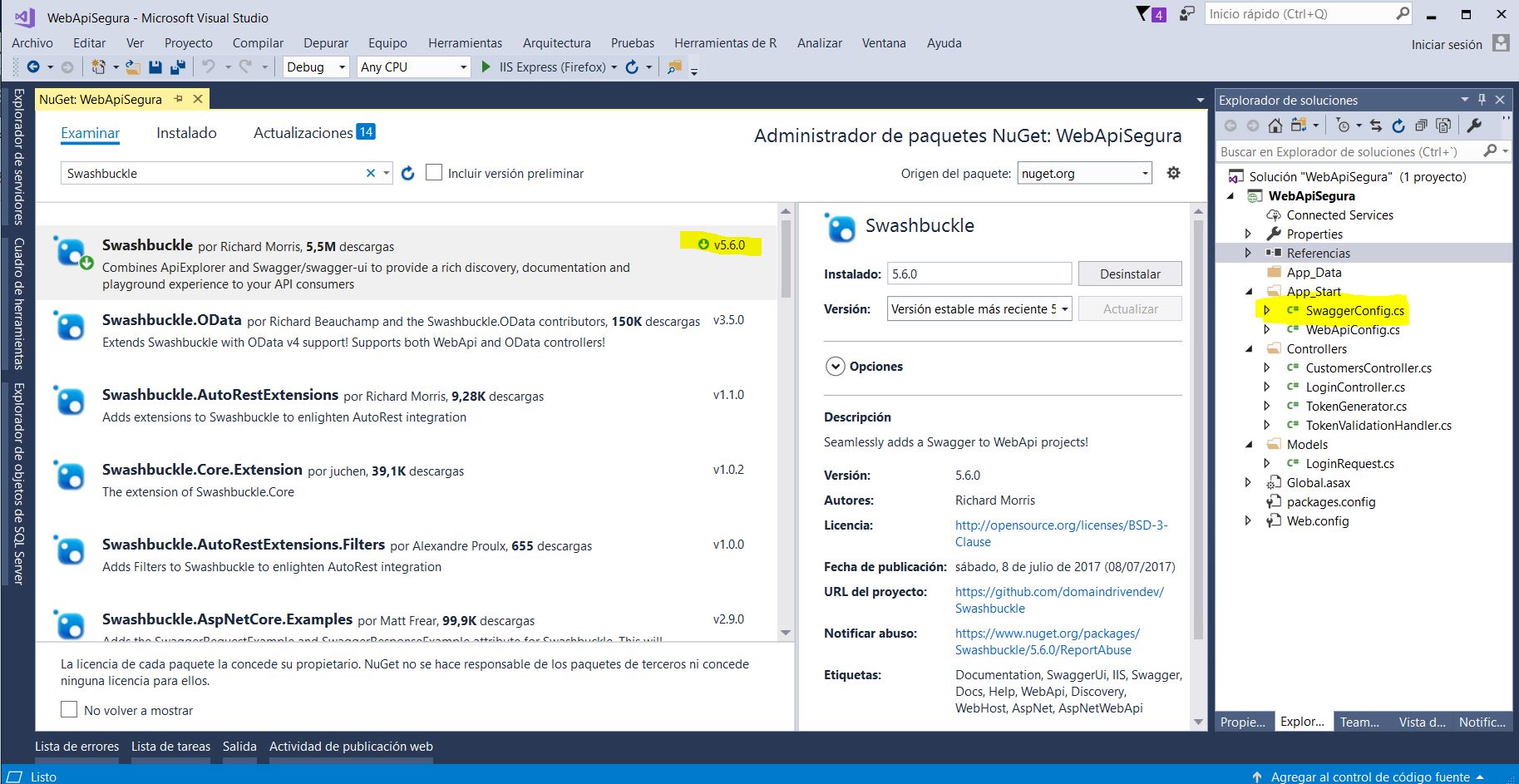Click the package details pane scrollbar

[1198, 429]
